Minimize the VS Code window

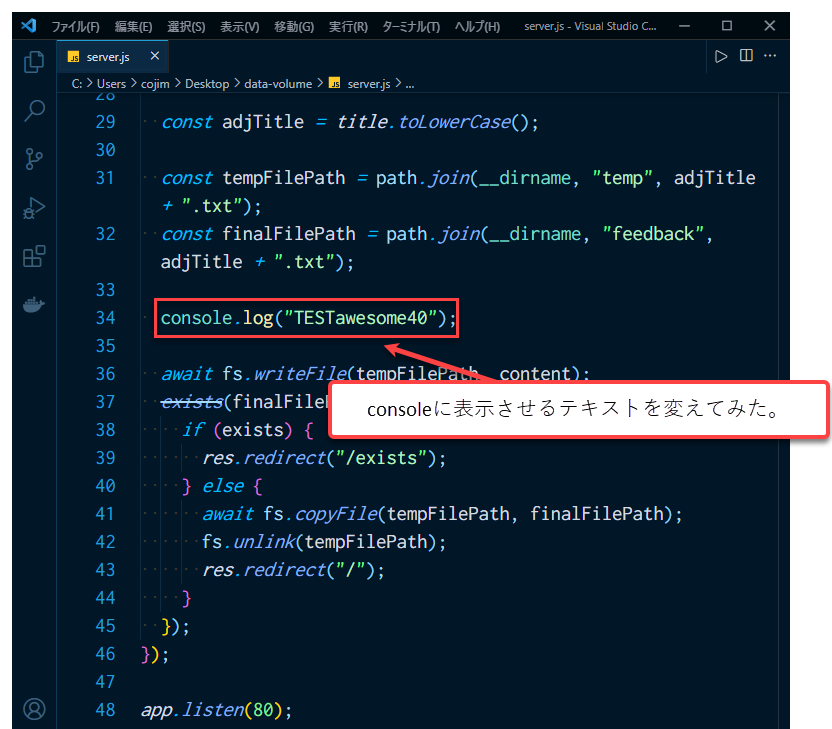(684, 25)
